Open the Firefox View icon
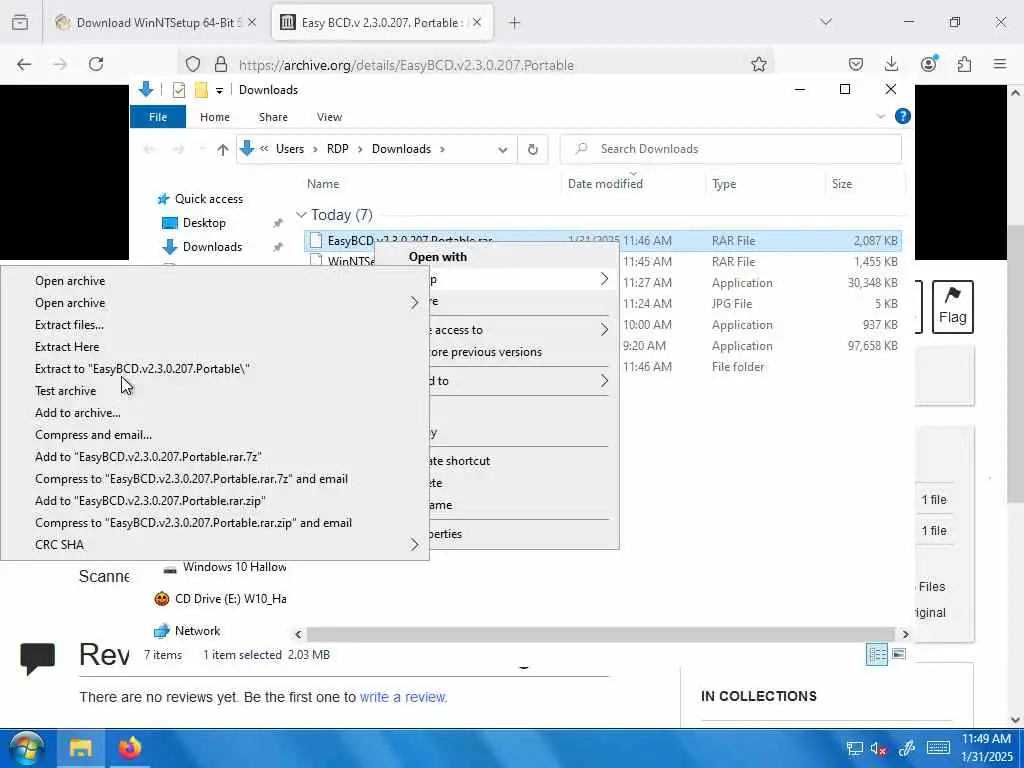The image size is (1024, 768). coord(20,23)
